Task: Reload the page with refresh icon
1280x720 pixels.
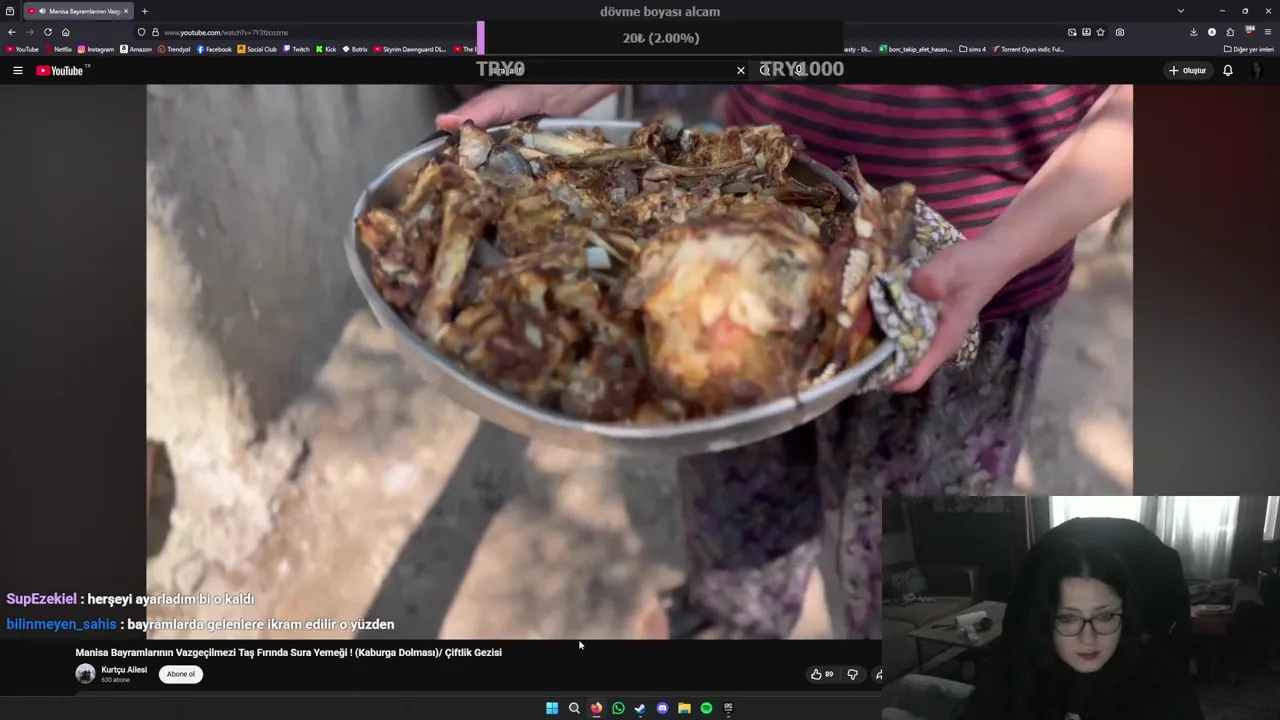Action: (47, 32)
